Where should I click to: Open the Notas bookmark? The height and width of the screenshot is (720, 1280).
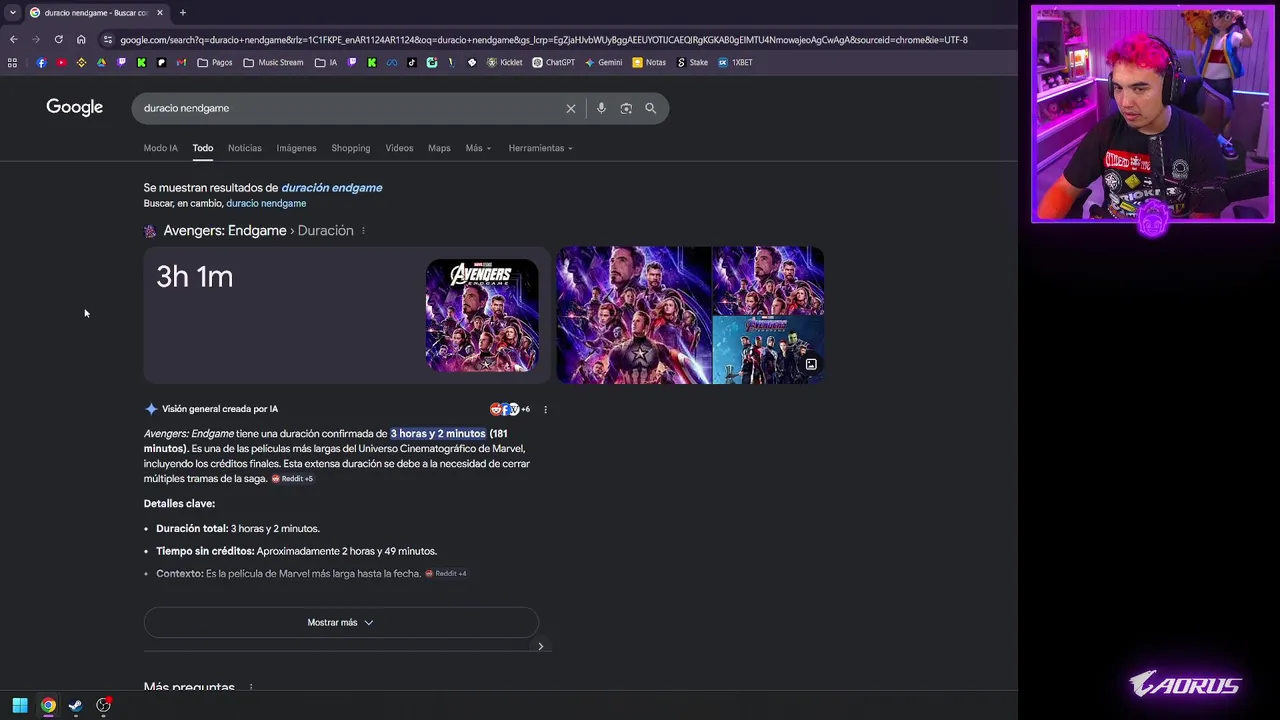pyautogui.click(x=649, y=62)
